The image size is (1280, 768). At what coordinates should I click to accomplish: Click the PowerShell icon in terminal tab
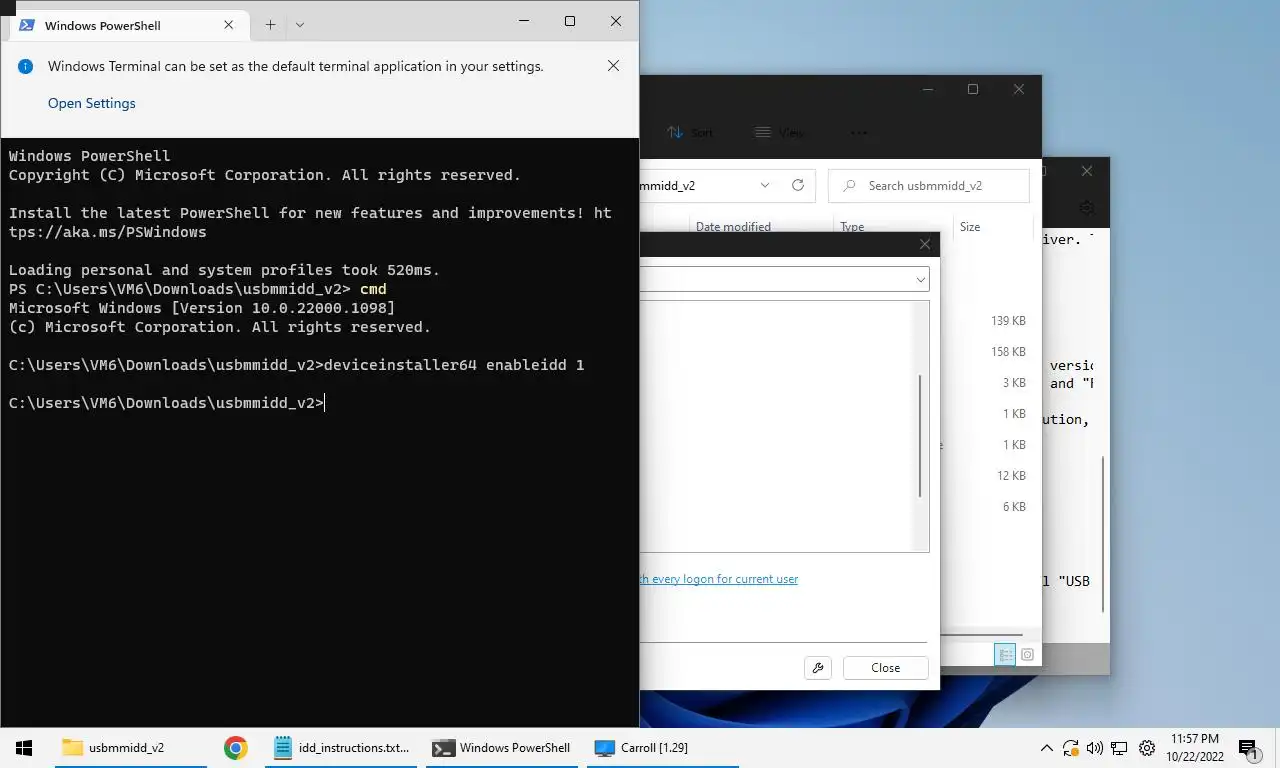coord(28,25)
